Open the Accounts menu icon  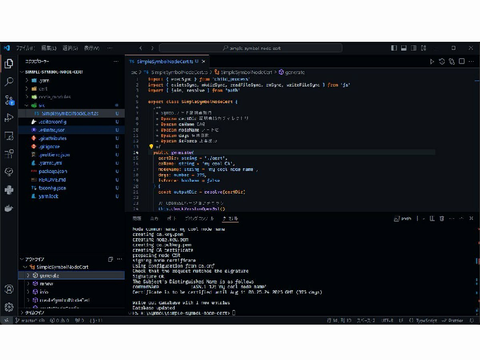click(x=9, y=289)
